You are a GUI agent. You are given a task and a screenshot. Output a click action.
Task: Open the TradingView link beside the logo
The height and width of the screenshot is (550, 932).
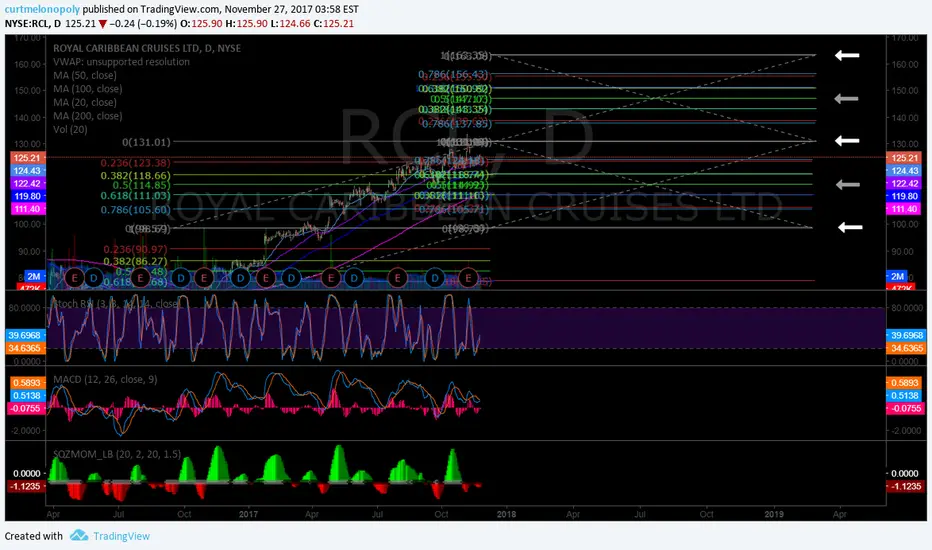[121, 536]
